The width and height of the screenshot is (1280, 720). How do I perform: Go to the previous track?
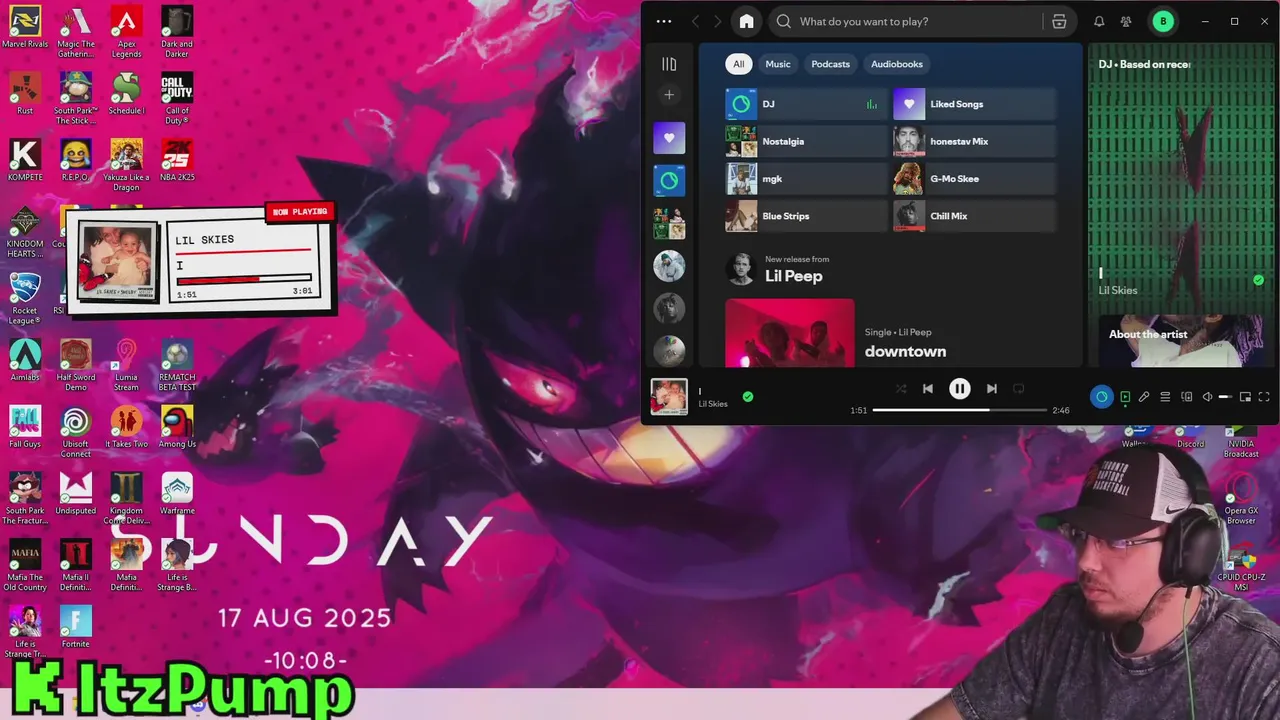[927, 389]
